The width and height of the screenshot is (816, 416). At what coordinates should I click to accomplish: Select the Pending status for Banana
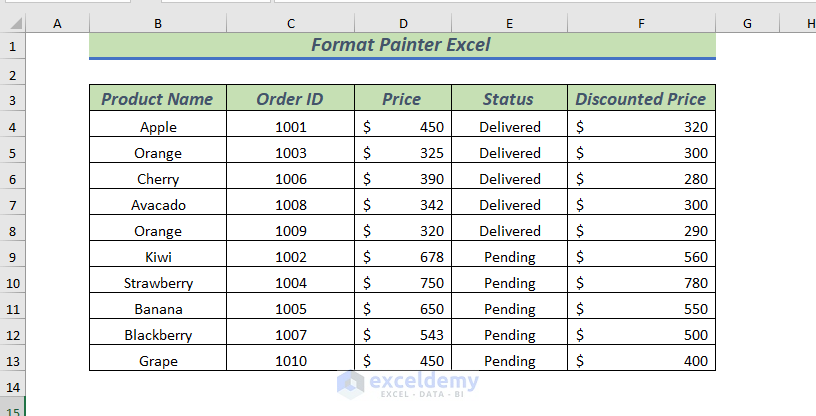click(x=509, y=309)
